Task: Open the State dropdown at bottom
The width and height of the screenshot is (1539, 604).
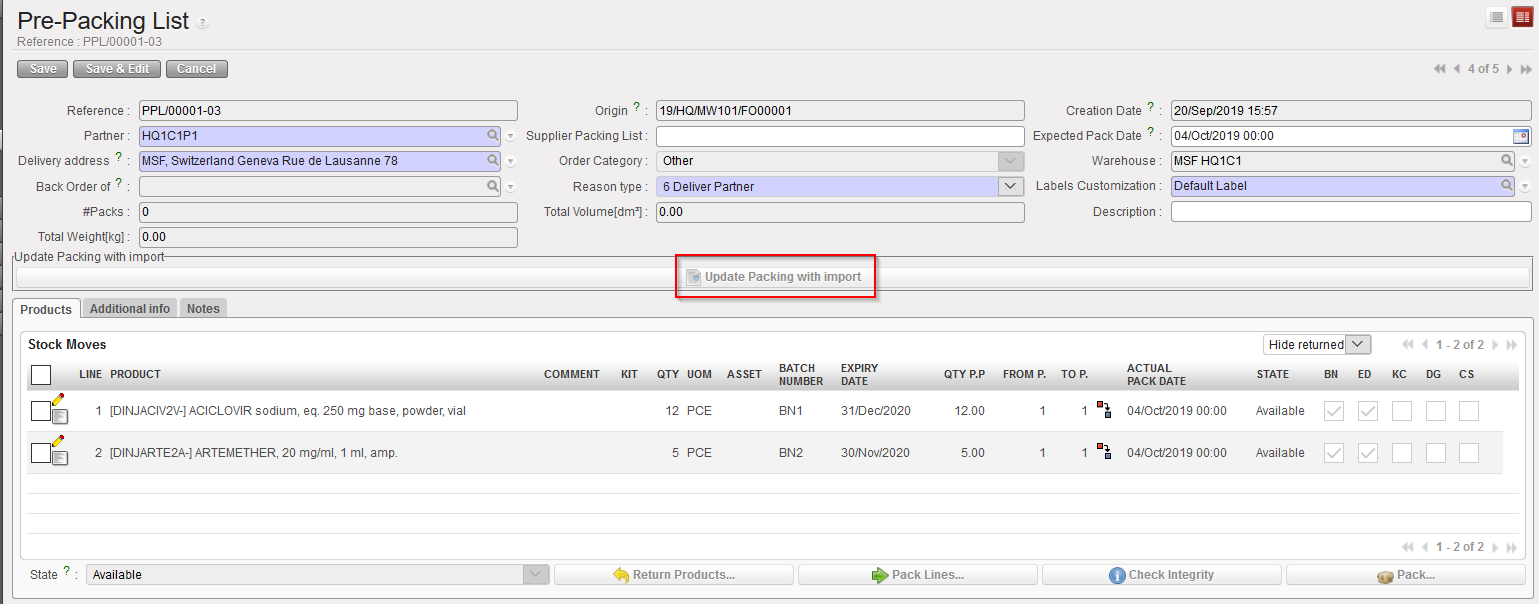Action: click(x=537, y=574)
